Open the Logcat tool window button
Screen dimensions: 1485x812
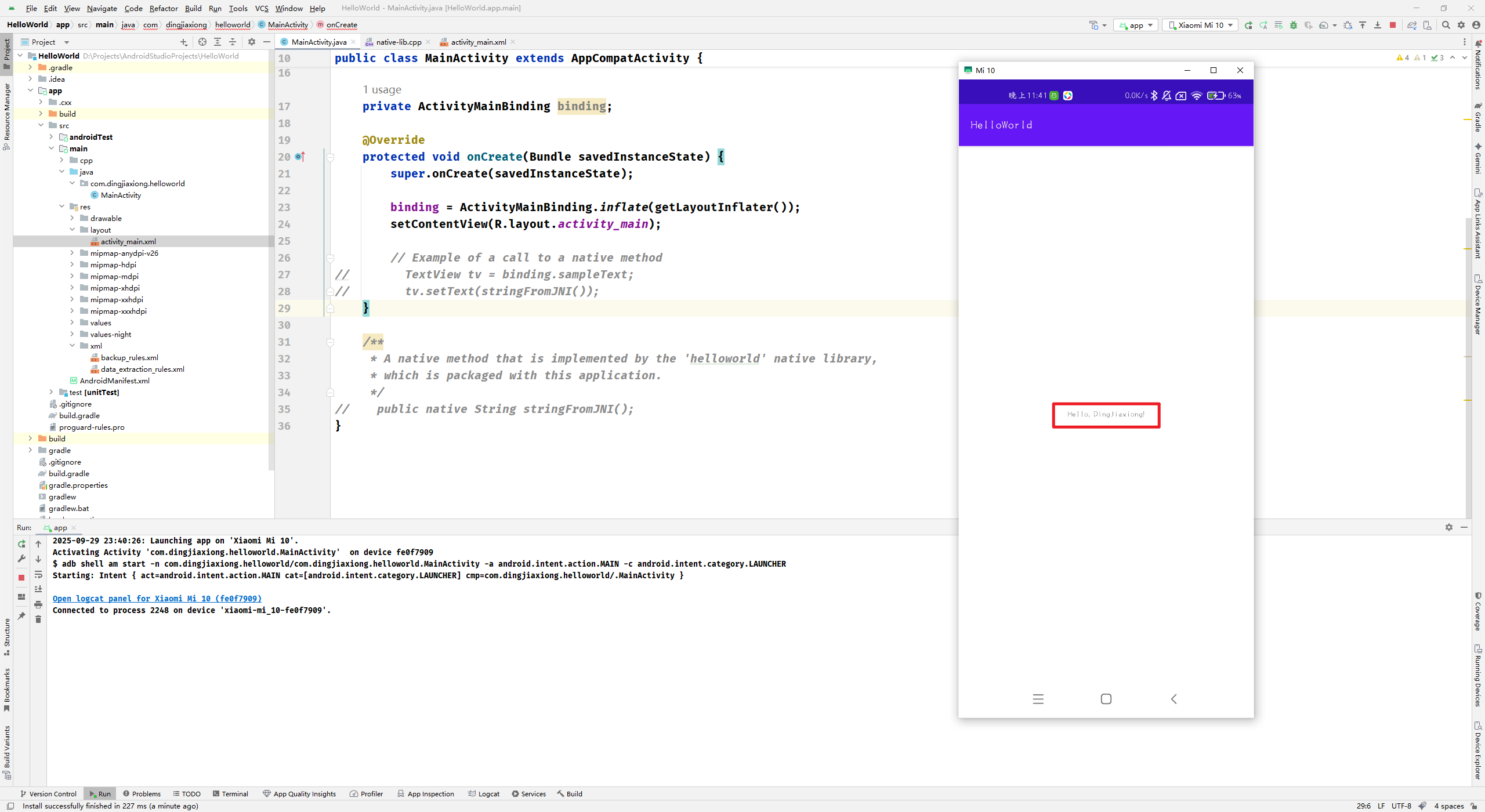coord(484,794)
